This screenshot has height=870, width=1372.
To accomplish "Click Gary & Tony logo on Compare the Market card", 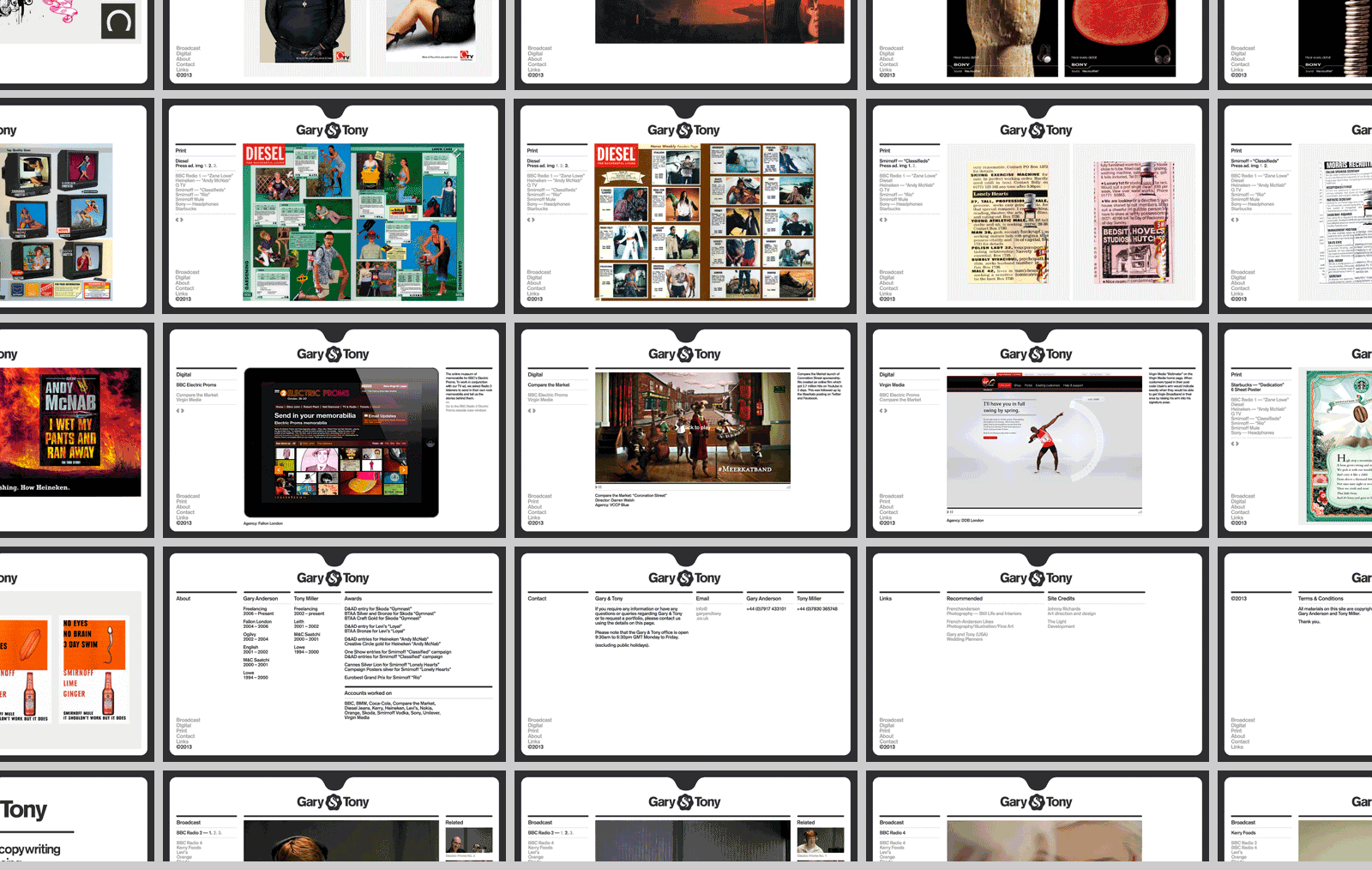I will click(x=684, y=354).
